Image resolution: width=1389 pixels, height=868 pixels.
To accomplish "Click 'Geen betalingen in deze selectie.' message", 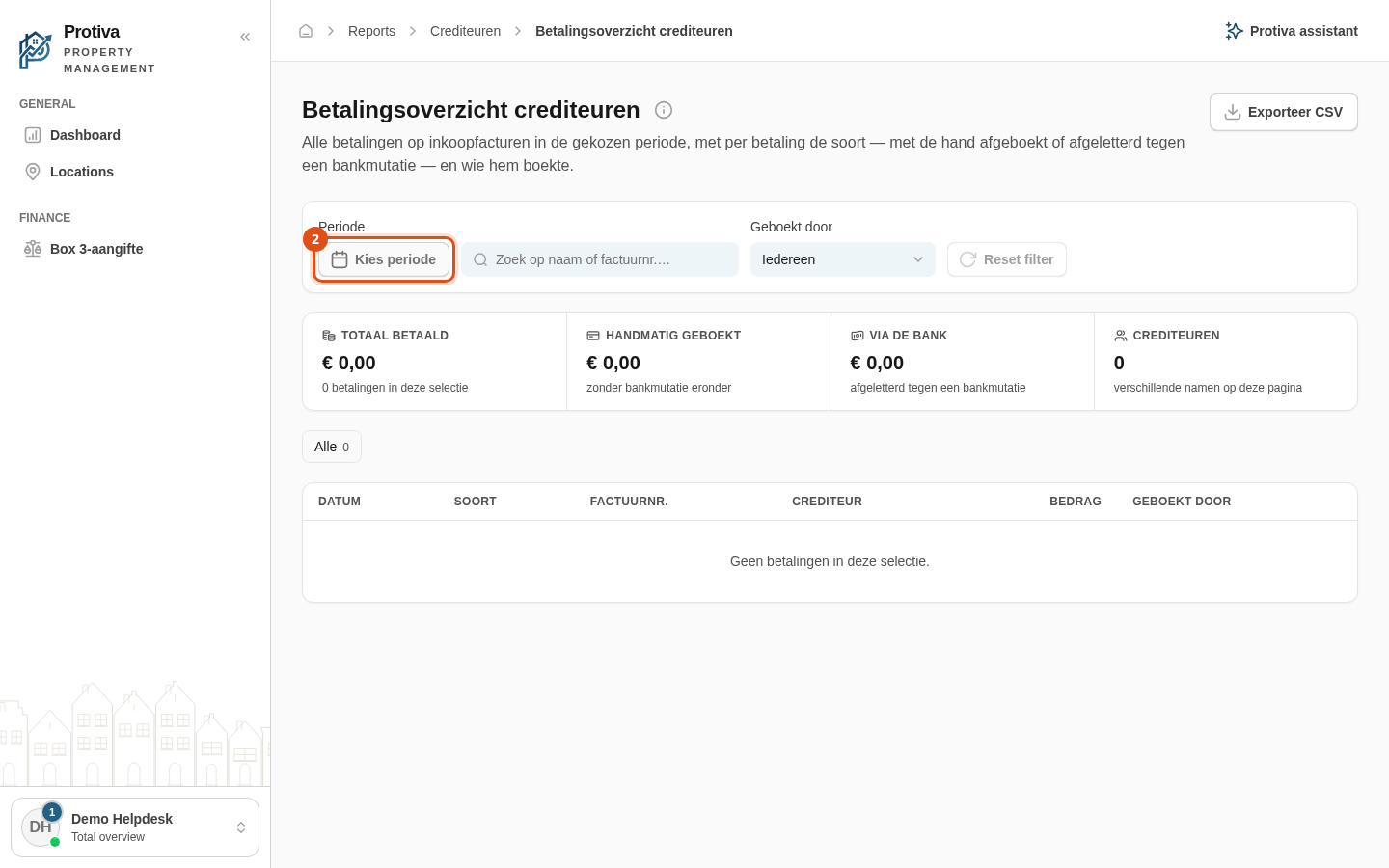I will (830, 561).
